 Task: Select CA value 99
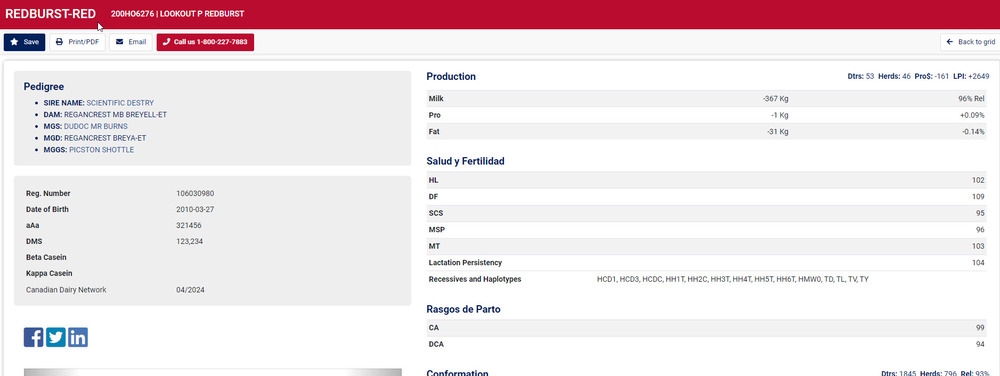click(981, 328)
